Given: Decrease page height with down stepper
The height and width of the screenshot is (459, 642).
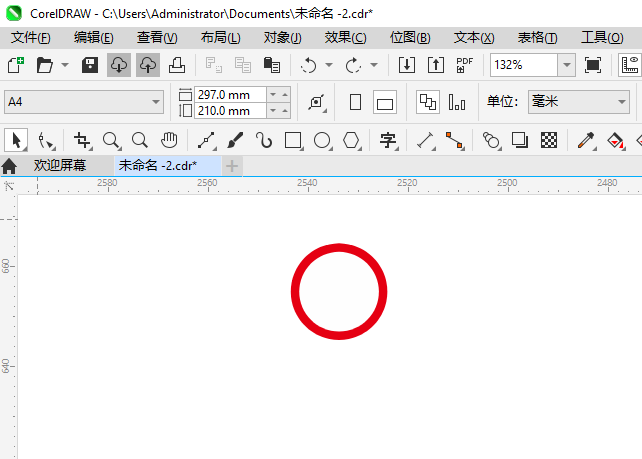Looking at the screenshot, I should (273, 111).
